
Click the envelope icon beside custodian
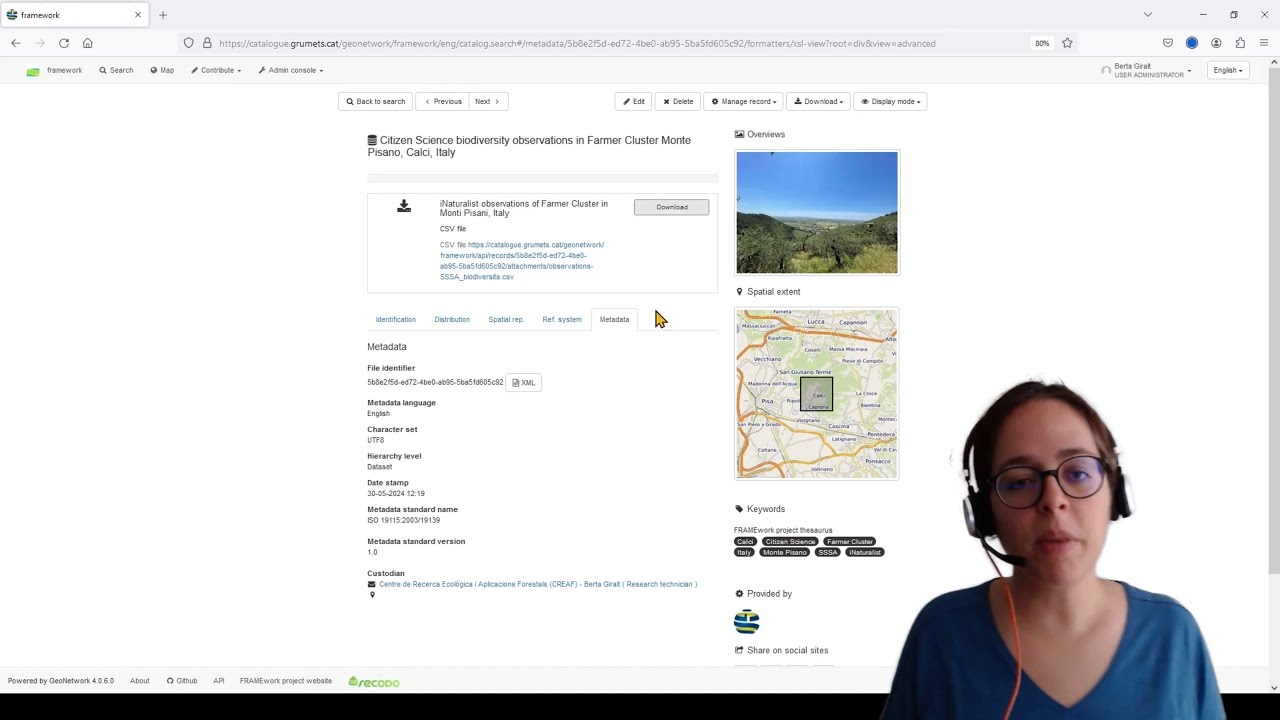pos(372,584)
